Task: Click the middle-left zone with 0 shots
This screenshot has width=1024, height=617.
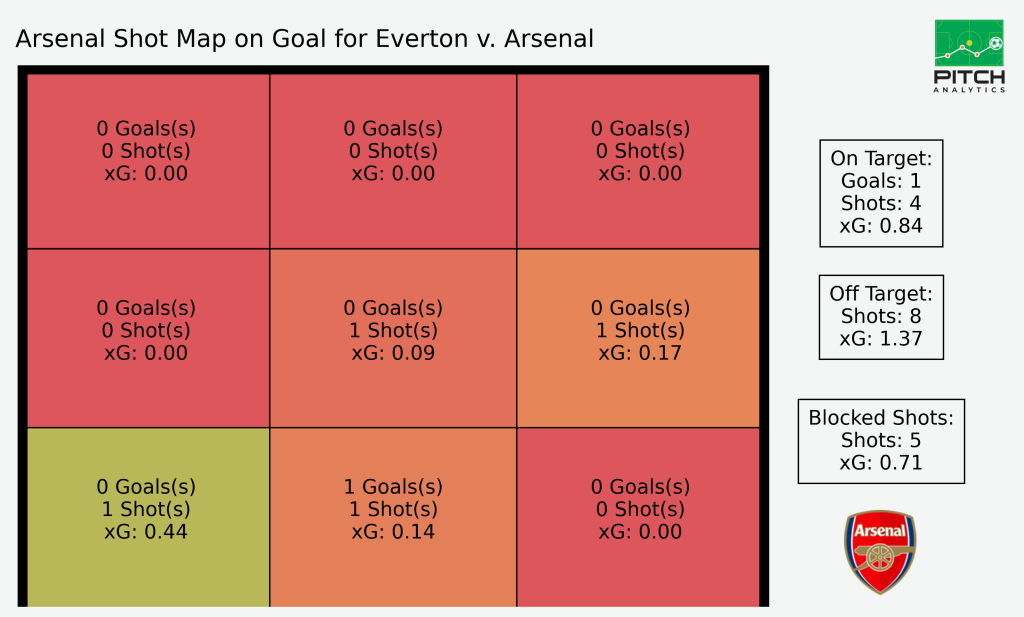Action: (148, 338)
